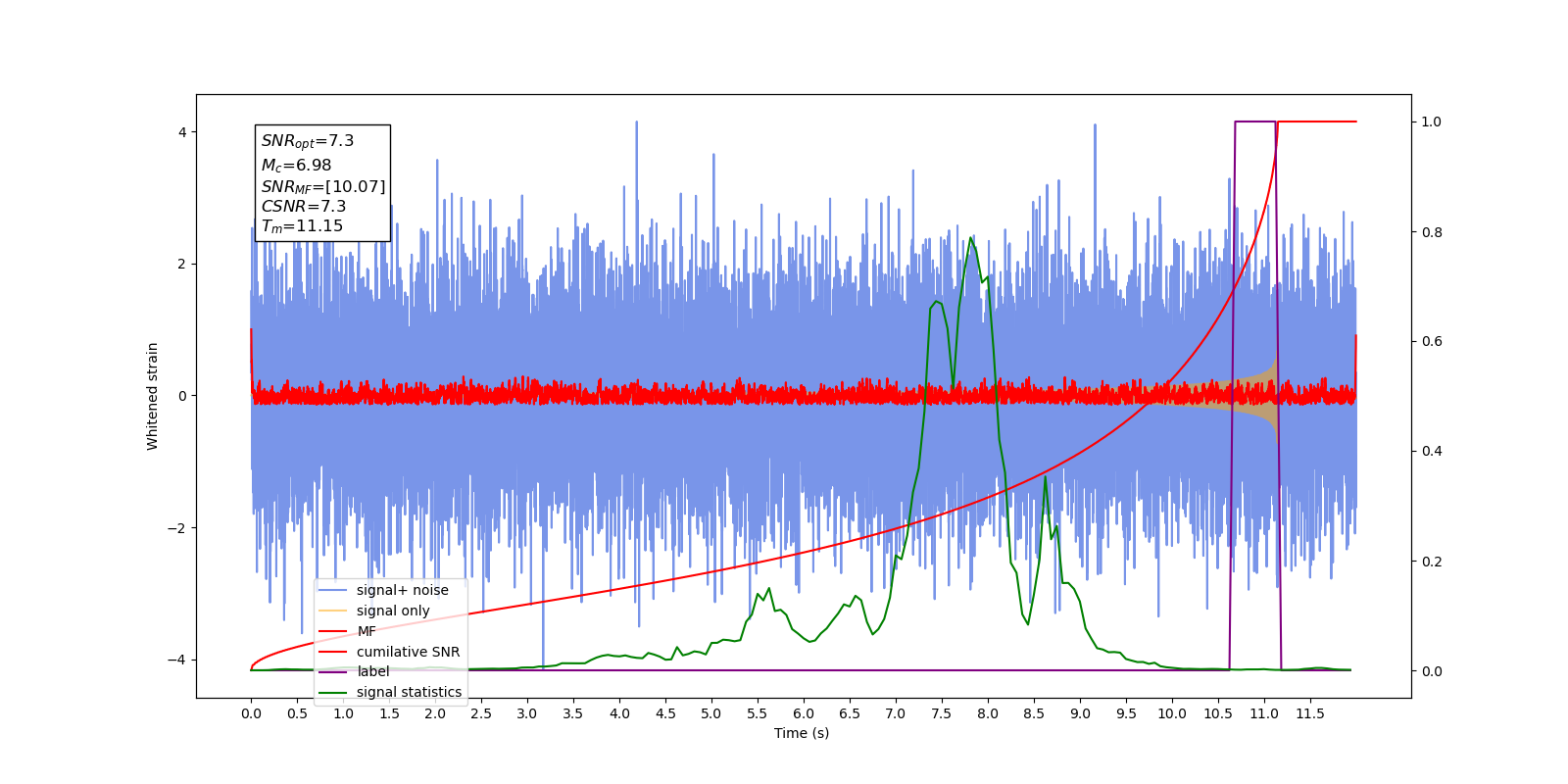Click the 'Whitened strain' y-axis label
1568x784 pixels.
tap(152, 396)
